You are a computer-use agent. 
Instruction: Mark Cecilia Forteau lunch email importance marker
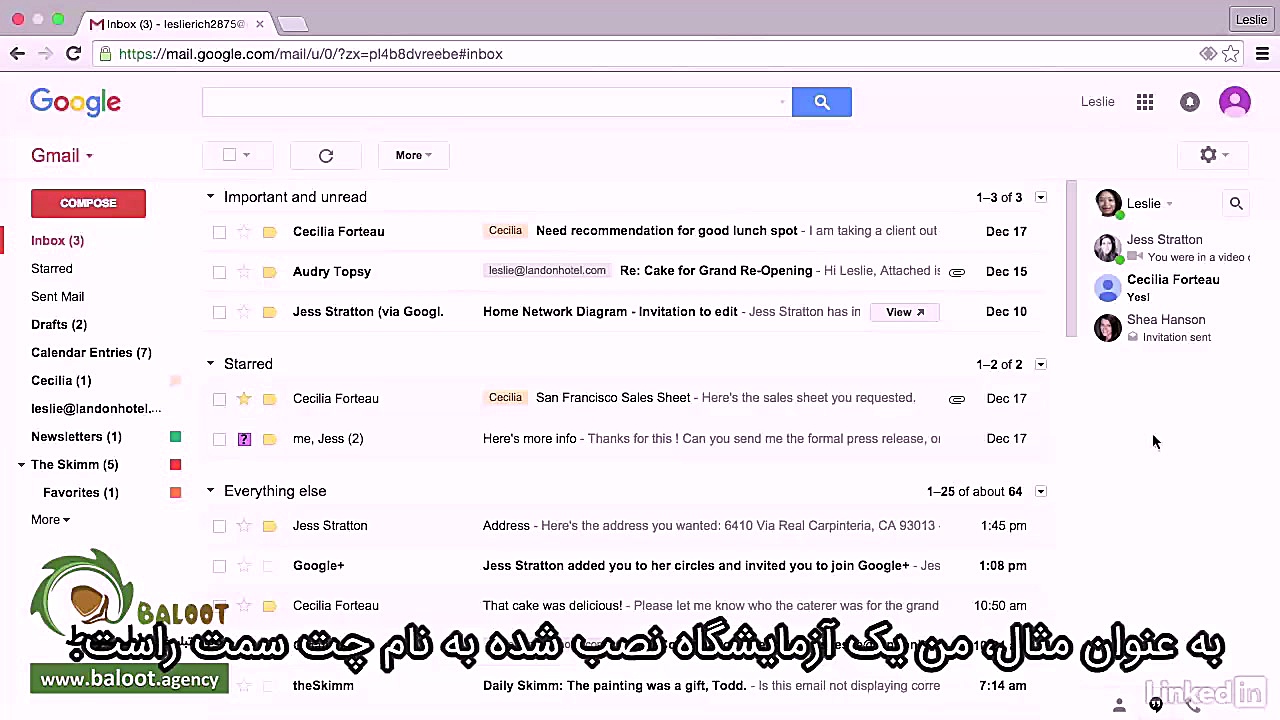click(x=269, y=232)
